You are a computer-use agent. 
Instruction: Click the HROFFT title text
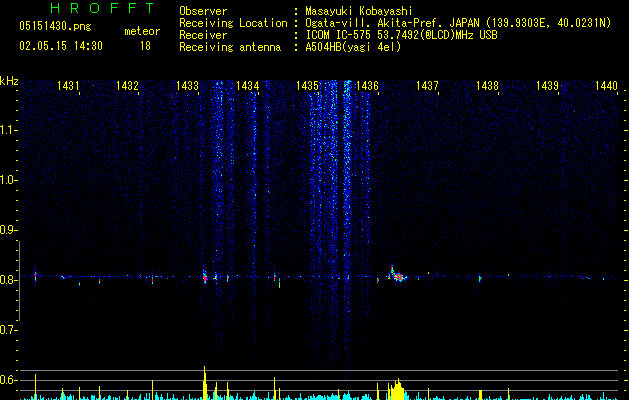pyautogui.click(x=103, y=8)
